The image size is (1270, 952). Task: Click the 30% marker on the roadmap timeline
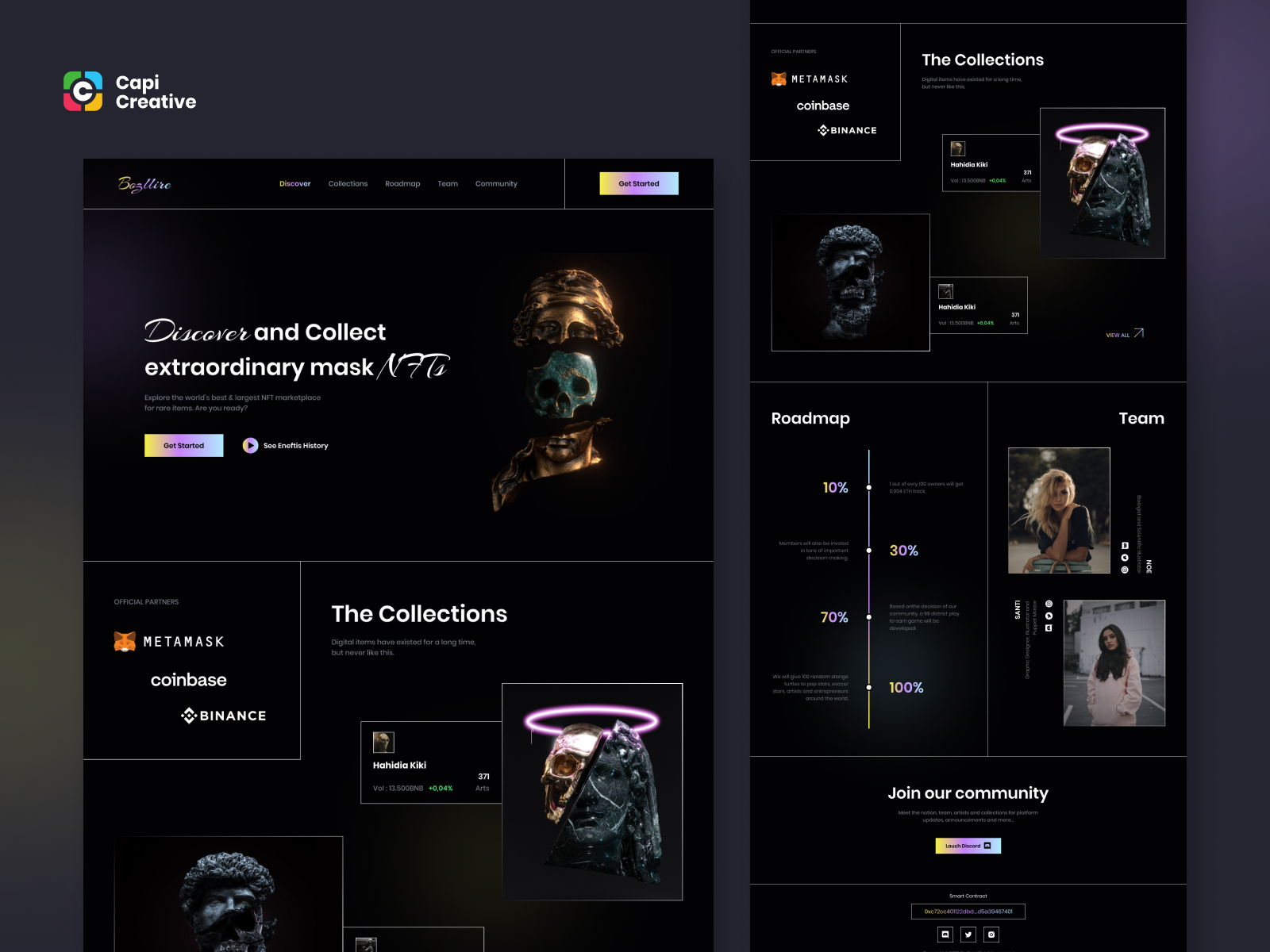[x=869, y=551]
